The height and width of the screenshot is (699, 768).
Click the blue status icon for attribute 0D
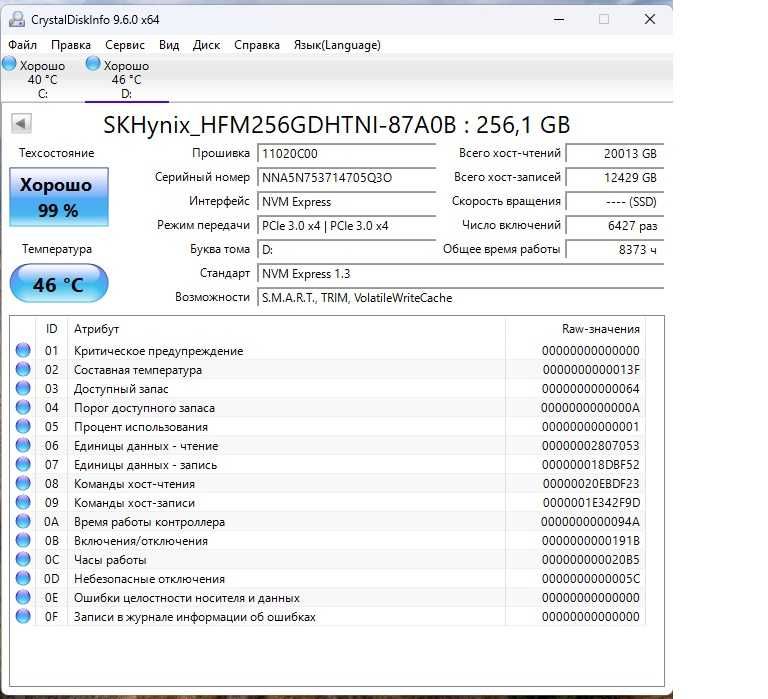point(23,578)
